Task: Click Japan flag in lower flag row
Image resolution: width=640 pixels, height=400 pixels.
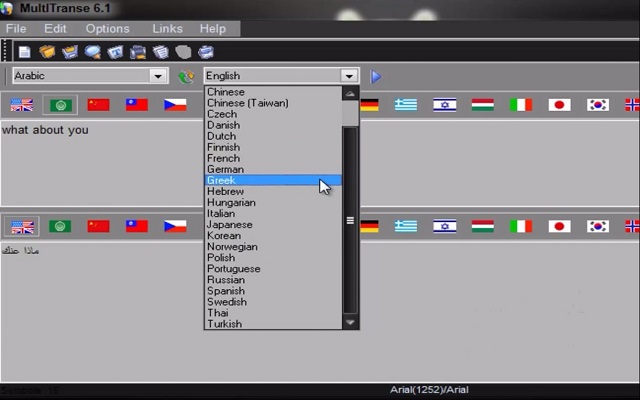Action: (x=560, y=226)
